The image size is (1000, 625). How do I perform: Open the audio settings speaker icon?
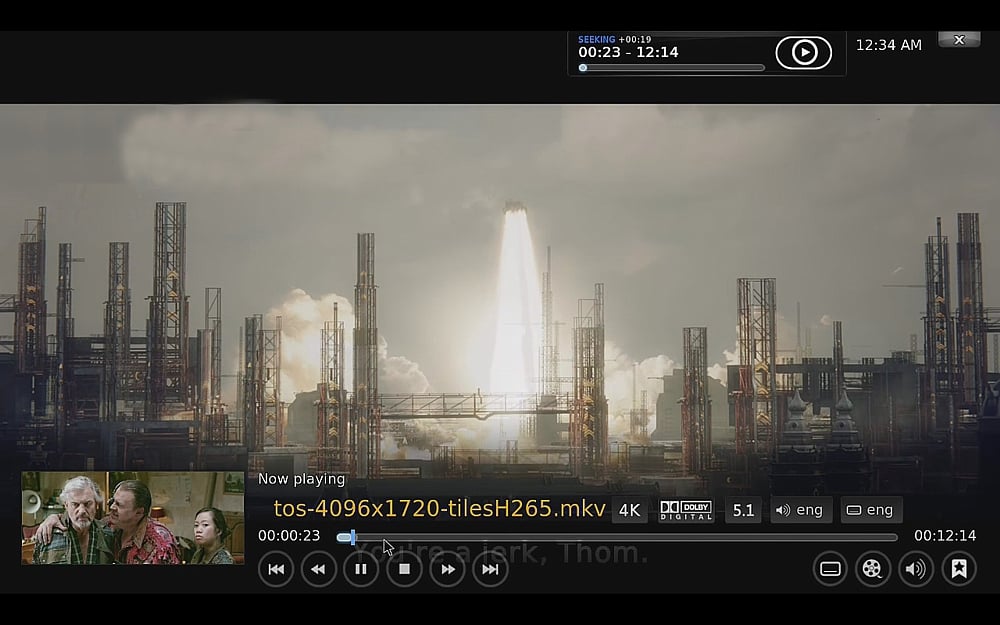916,568
